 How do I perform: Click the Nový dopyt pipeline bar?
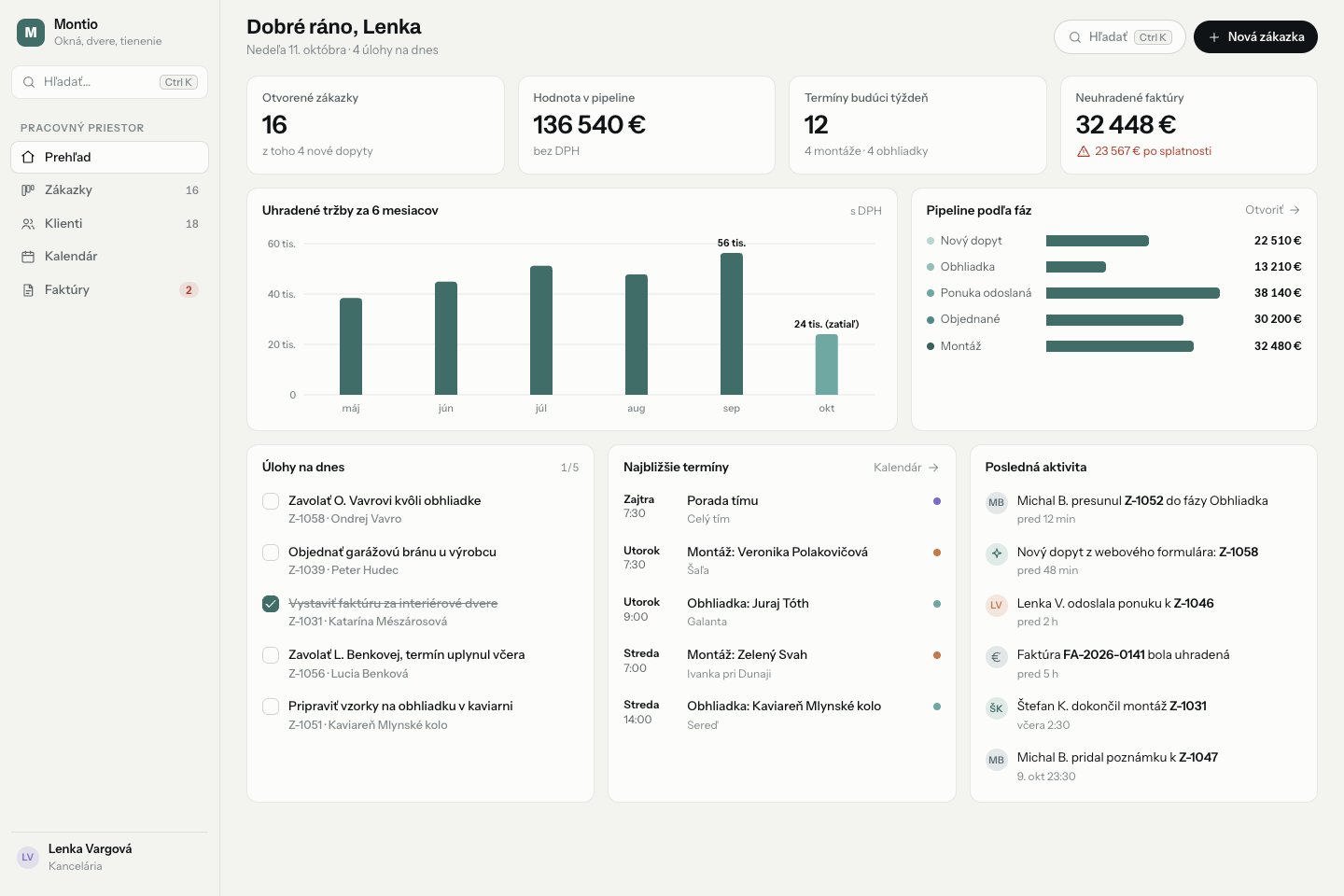(1098, 241)
